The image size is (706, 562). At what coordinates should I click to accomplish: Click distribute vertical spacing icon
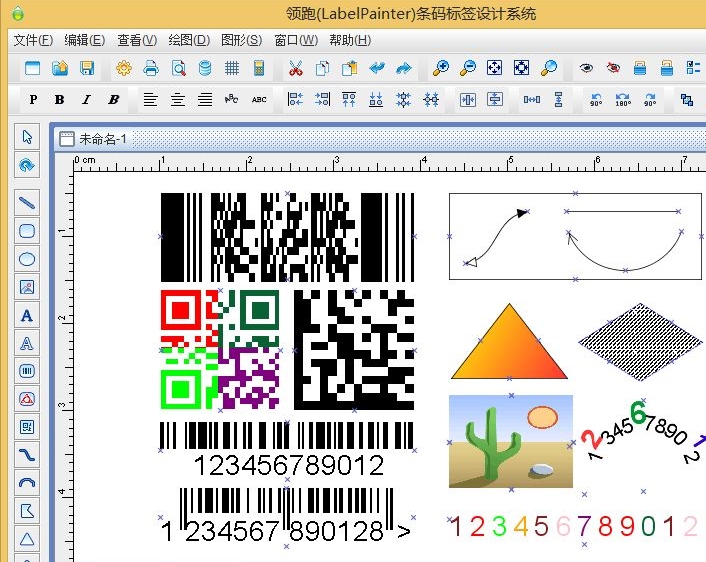[x=558, y=100]
